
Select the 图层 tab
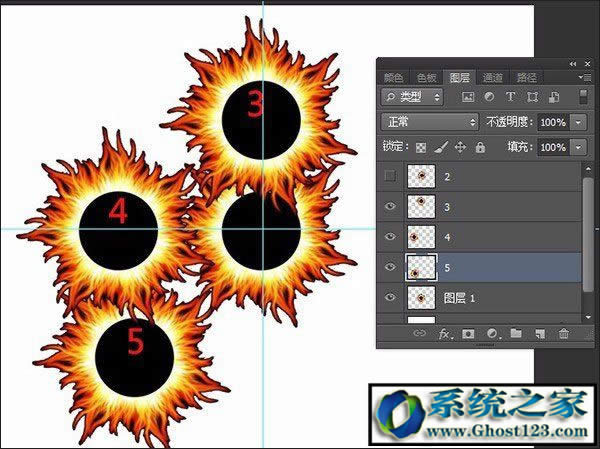460,78
